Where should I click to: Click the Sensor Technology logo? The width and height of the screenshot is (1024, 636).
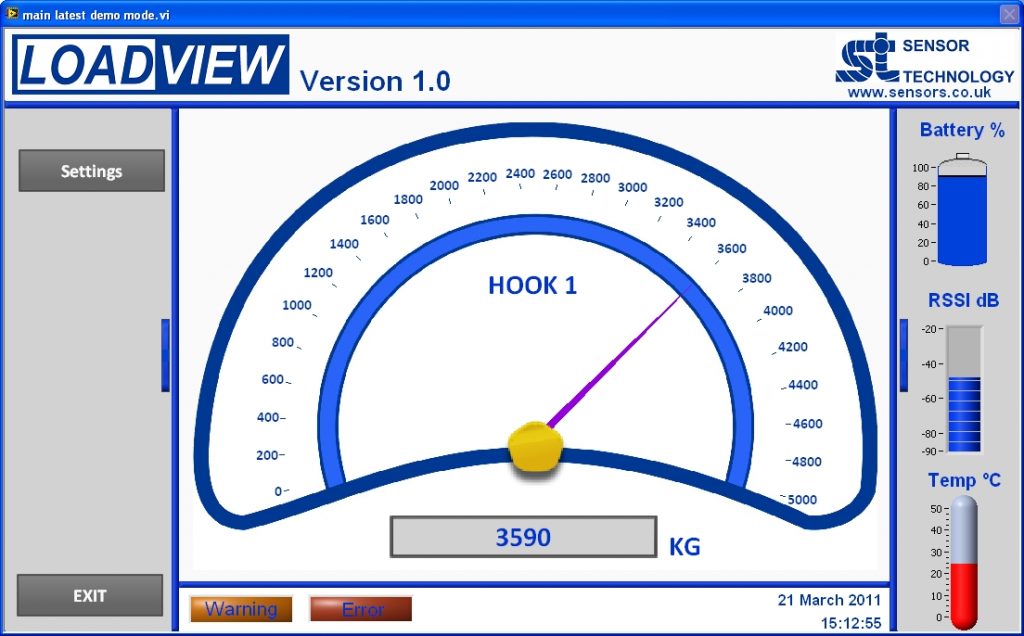(919, 62)
